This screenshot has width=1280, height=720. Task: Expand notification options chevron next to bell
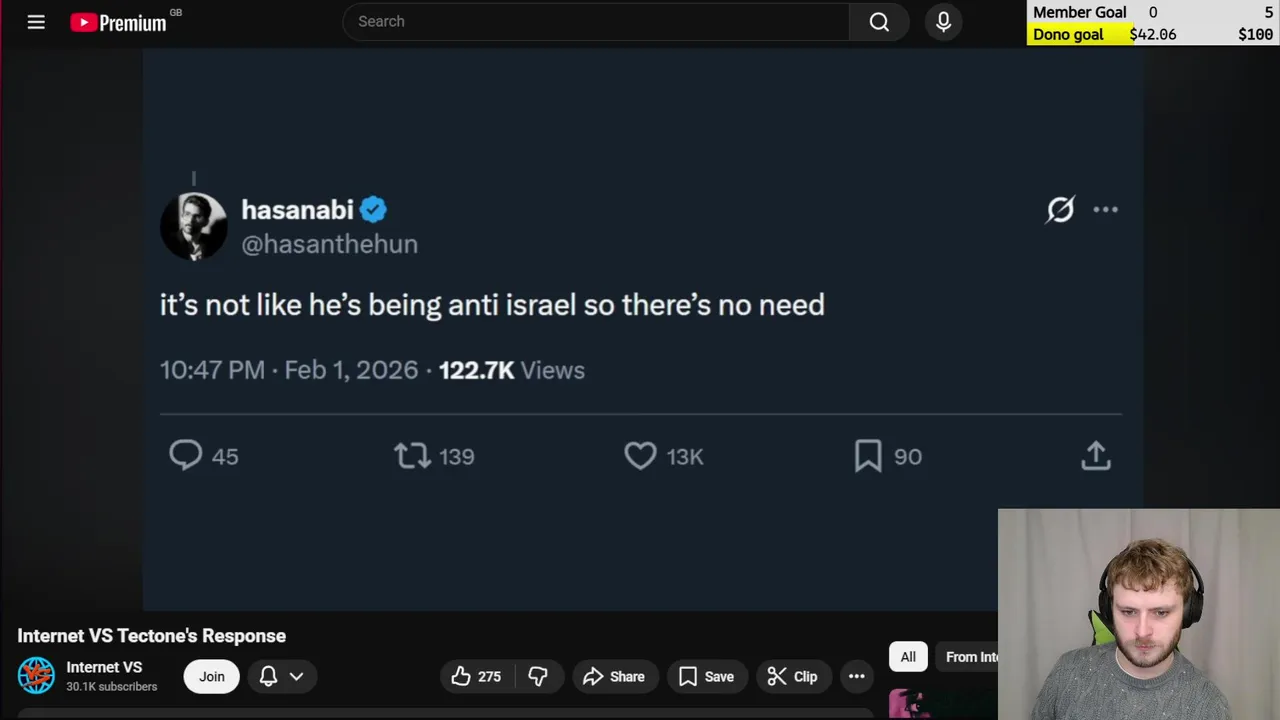(x=296, y=677)
